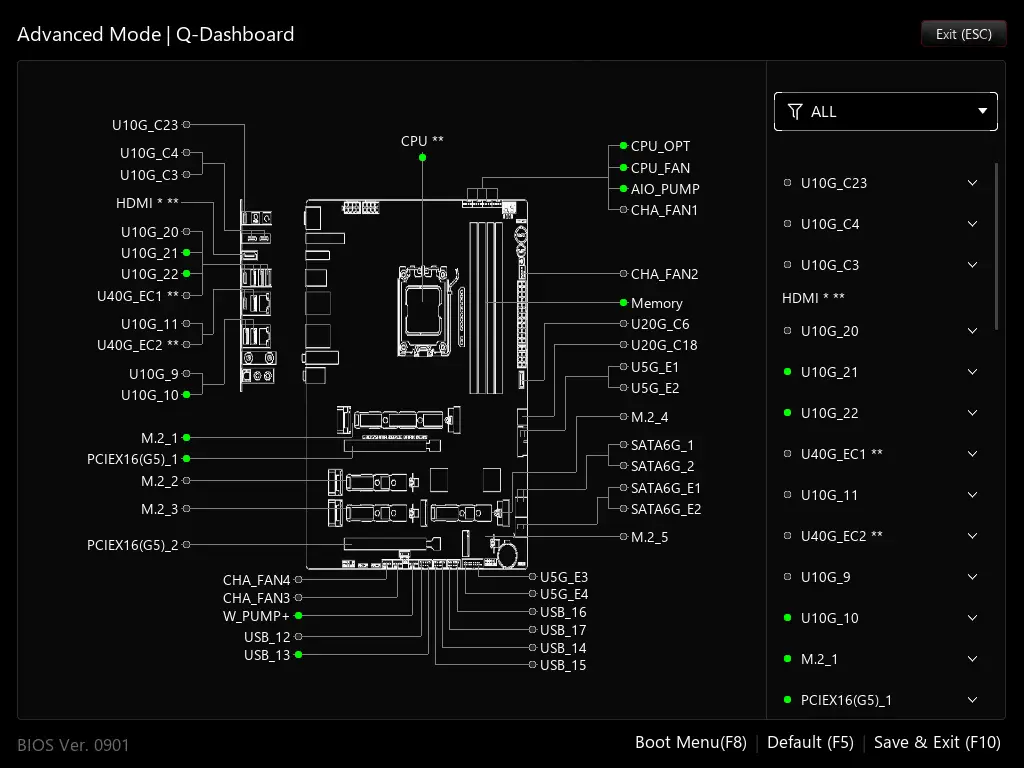Select USB_13 header label
Image resolution: width=1024 pixels, height=768 pixels.
(266, 655)
